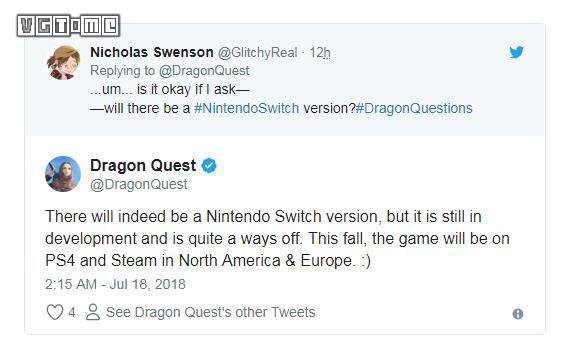Click the like count number 4
Image resolution: width=581 pixels, height=364 pixels.
coord(72,312)
